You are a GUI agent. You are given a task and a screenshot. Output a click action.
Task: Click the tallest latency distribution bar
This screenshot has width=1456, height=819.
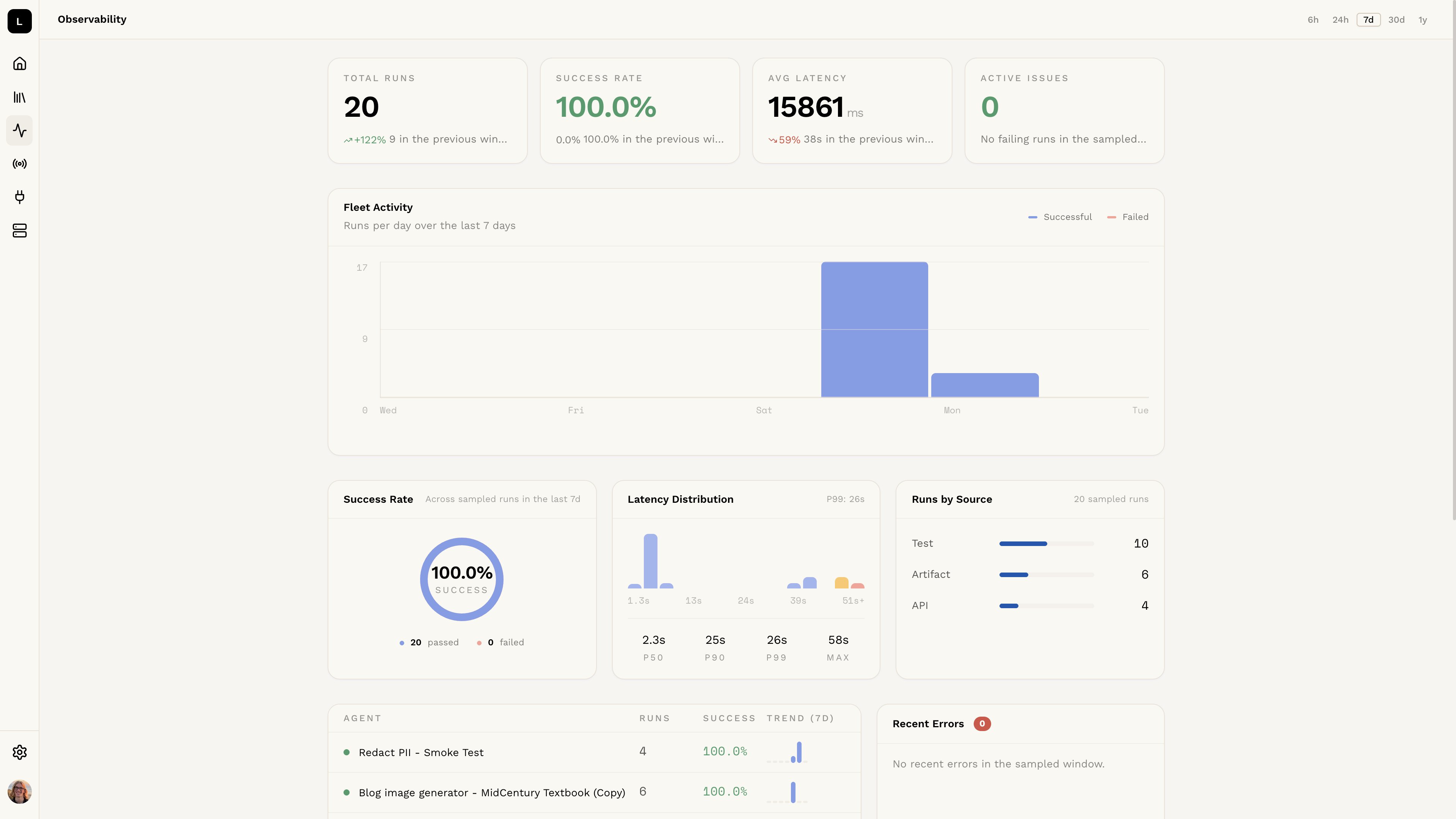[x=651, y=561]
